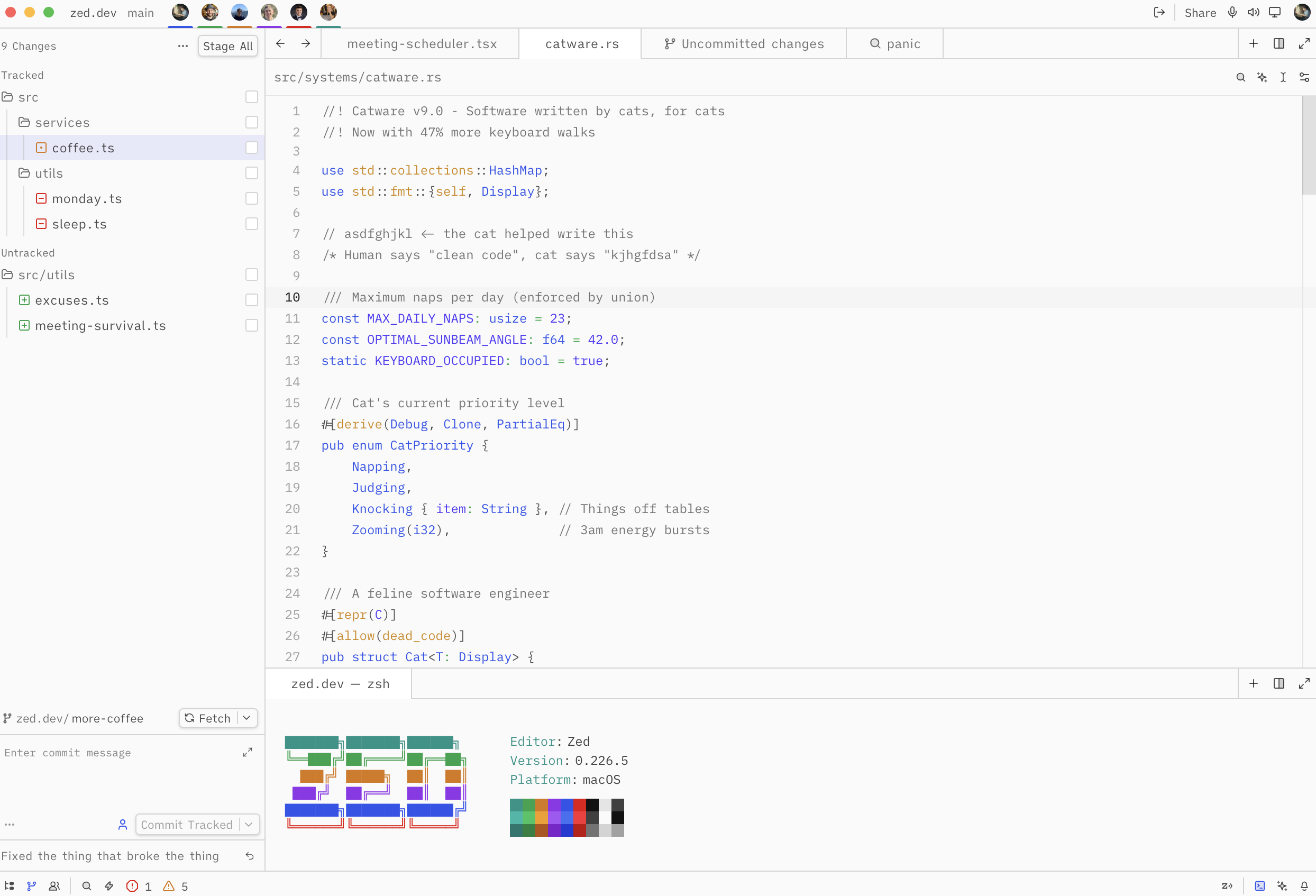Click the Share button
1316x896 pixels.
1200,13
